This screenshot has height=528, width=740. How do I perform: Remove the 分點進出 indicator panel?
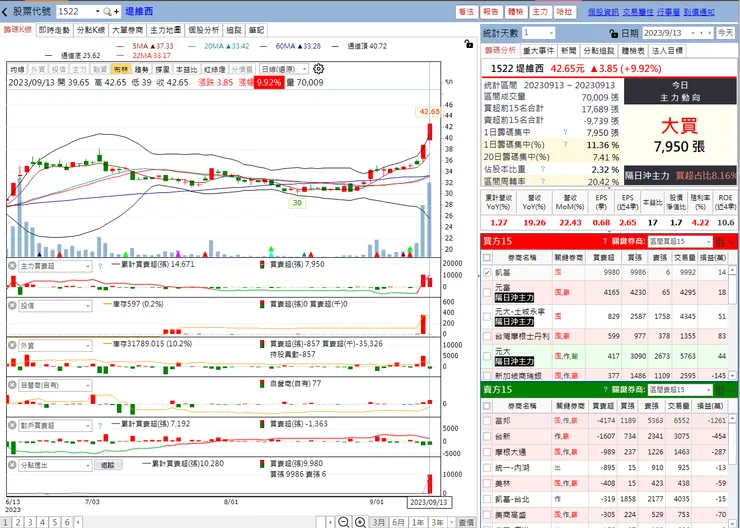click(x=12, y=465)
